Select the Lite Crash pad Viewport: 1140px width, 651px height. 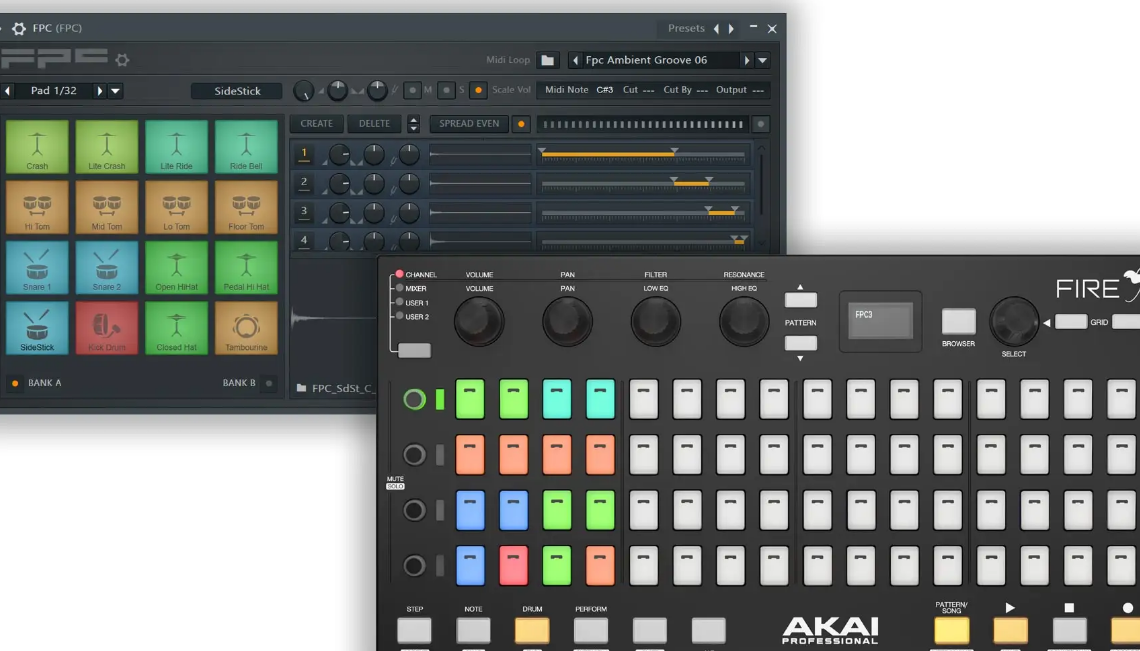coord(107,147)
